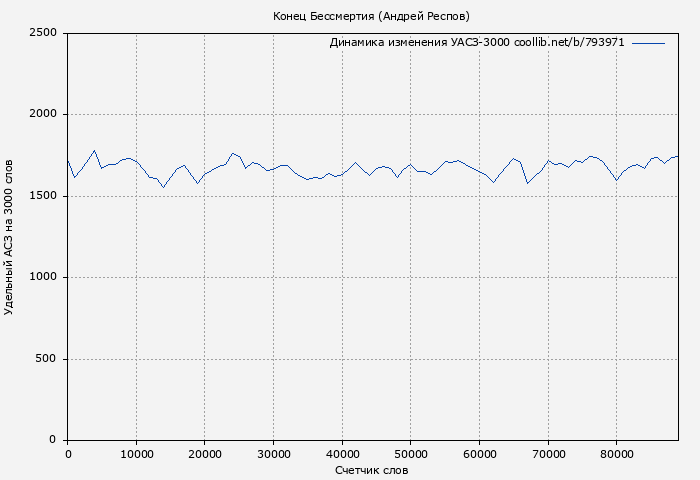The width and height of the screenshot is (700, 480).
Task: Open the coollib.net/b/793971 link in legend
Action: [x=569, y=43]
